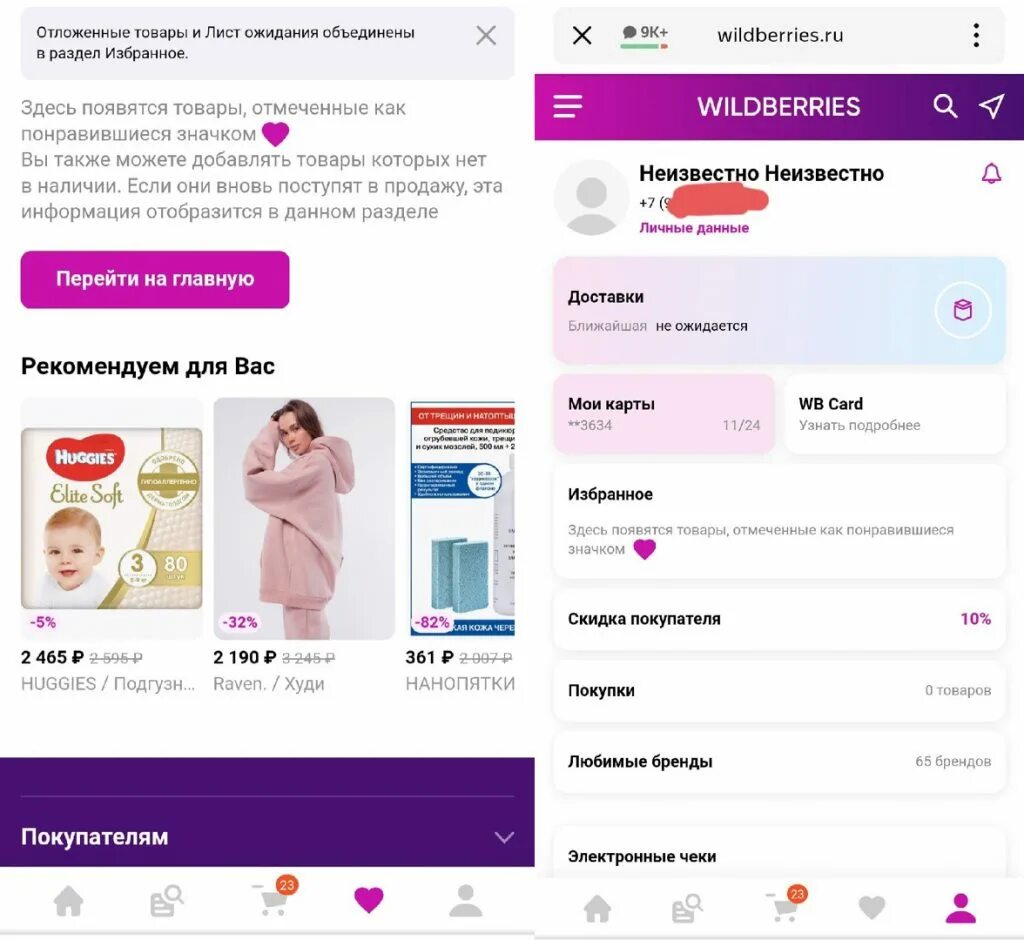This screenshot has width=1024, height=940.
Task: Click the Перейти на главную button
Action: [x=155, y=280]
